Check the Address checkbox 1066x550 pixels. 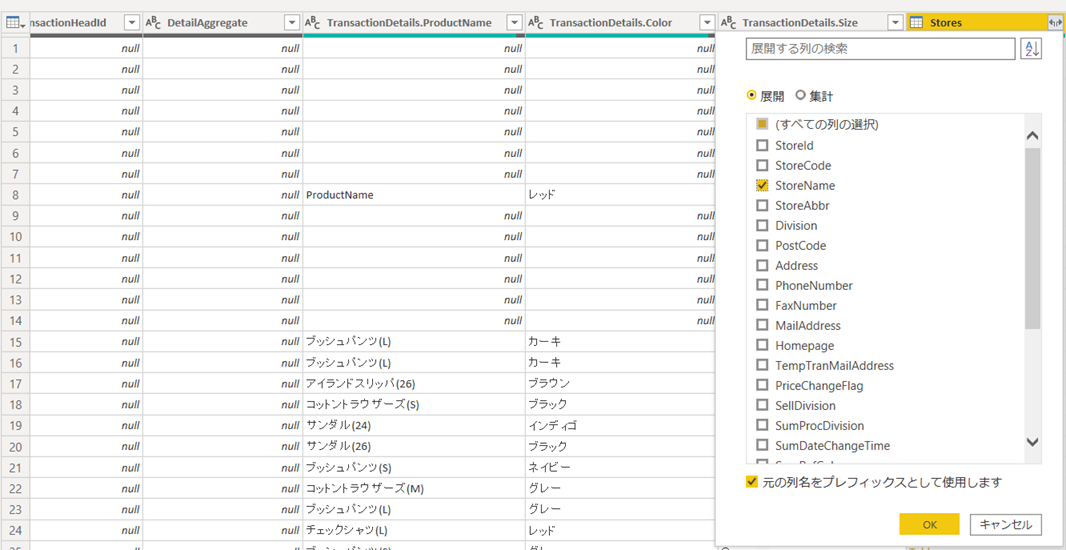pos(762,265)
